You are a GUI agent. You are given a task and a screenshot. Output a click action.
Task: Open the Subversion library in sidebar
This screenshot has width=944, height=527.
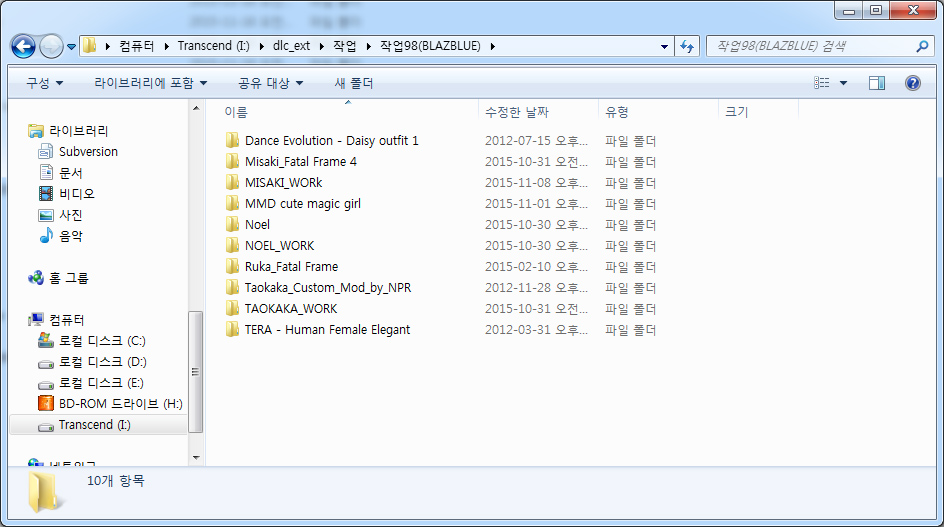88,152
